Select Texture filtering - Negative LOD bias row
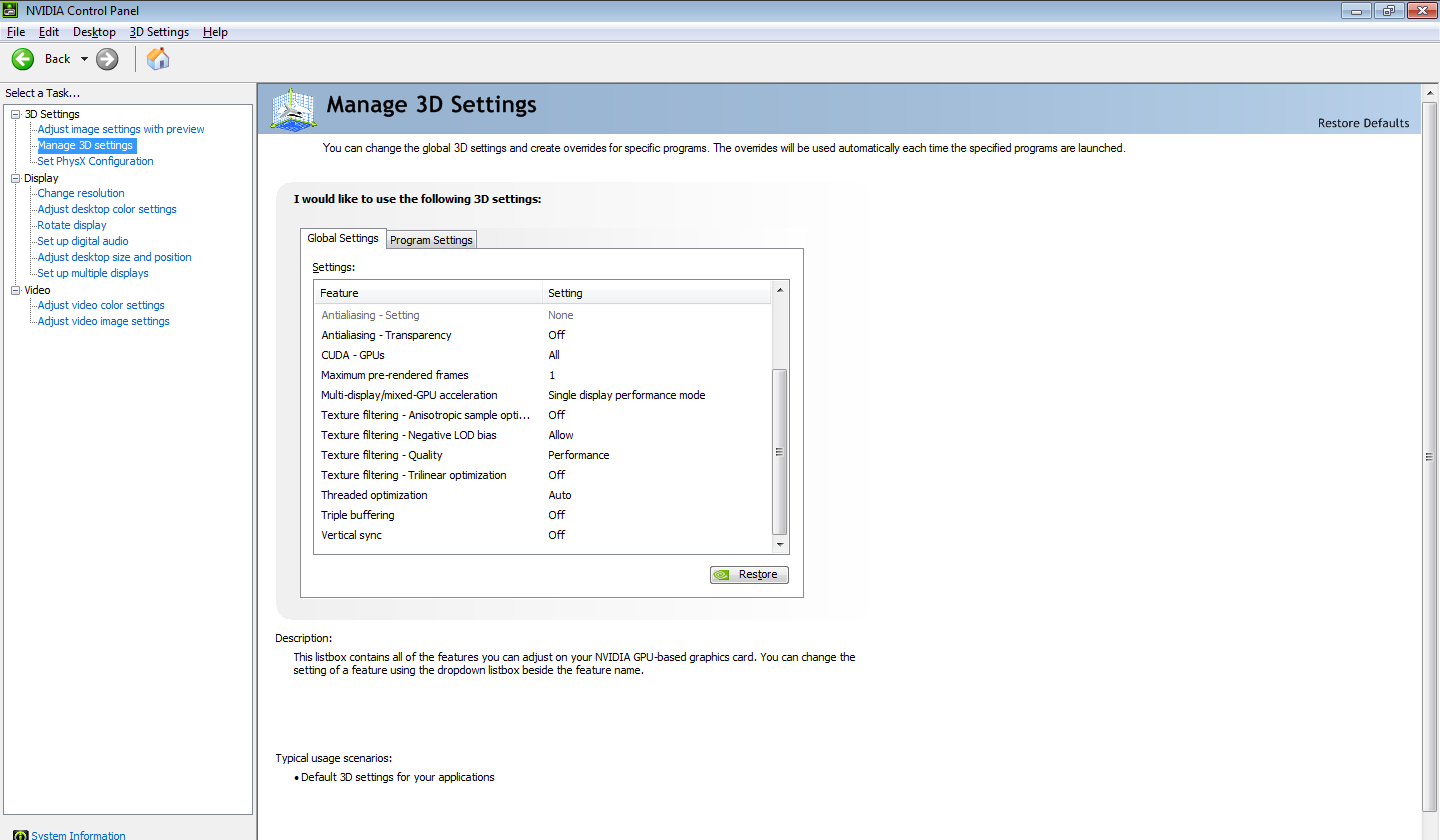The height and width of the screenshot is (840, 1440). (x=543, y=435)
